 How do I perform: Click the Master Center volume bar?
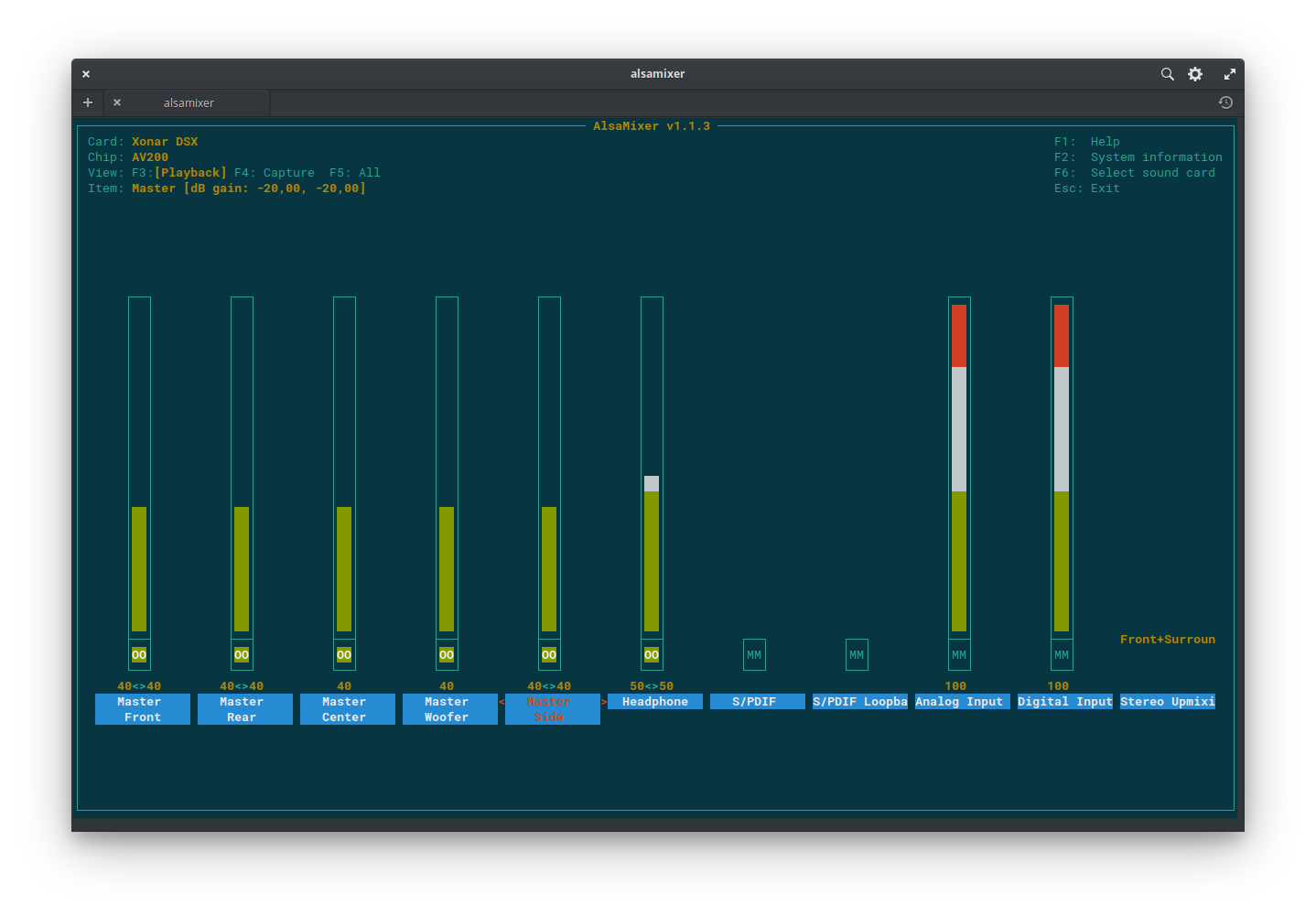[344, 467]
